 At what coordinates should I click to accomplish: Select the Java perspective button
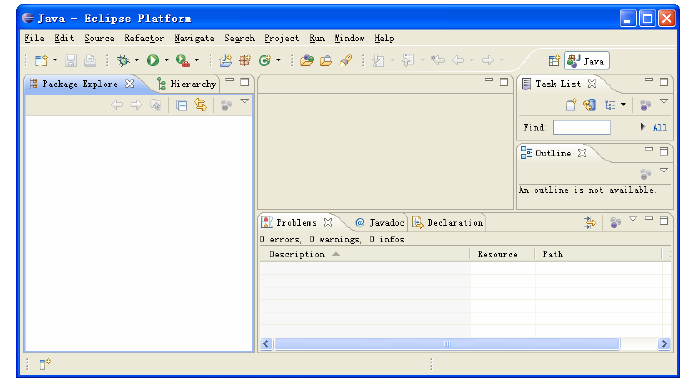tap(586, 61)
